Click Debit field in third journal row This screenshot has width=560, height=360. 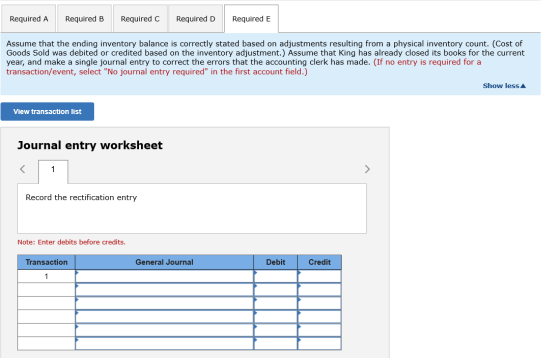pos(275,303)
